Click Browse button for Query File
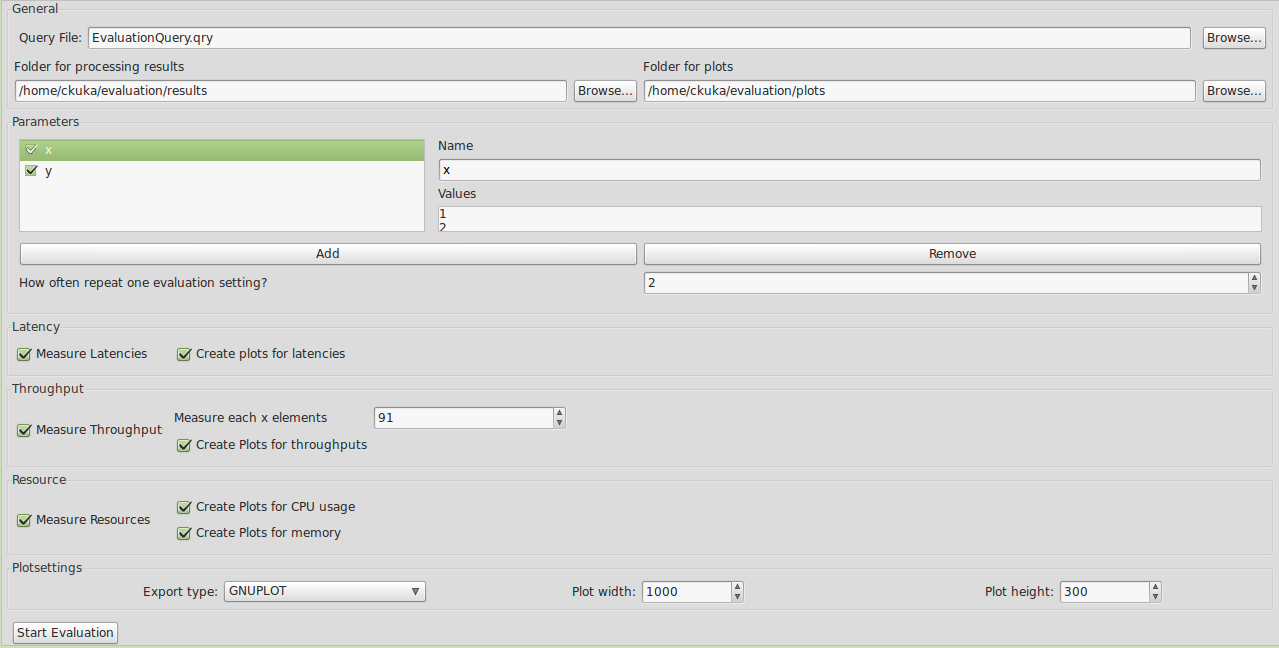Screen dimensions: 1279x648 tap(1233, 38)
